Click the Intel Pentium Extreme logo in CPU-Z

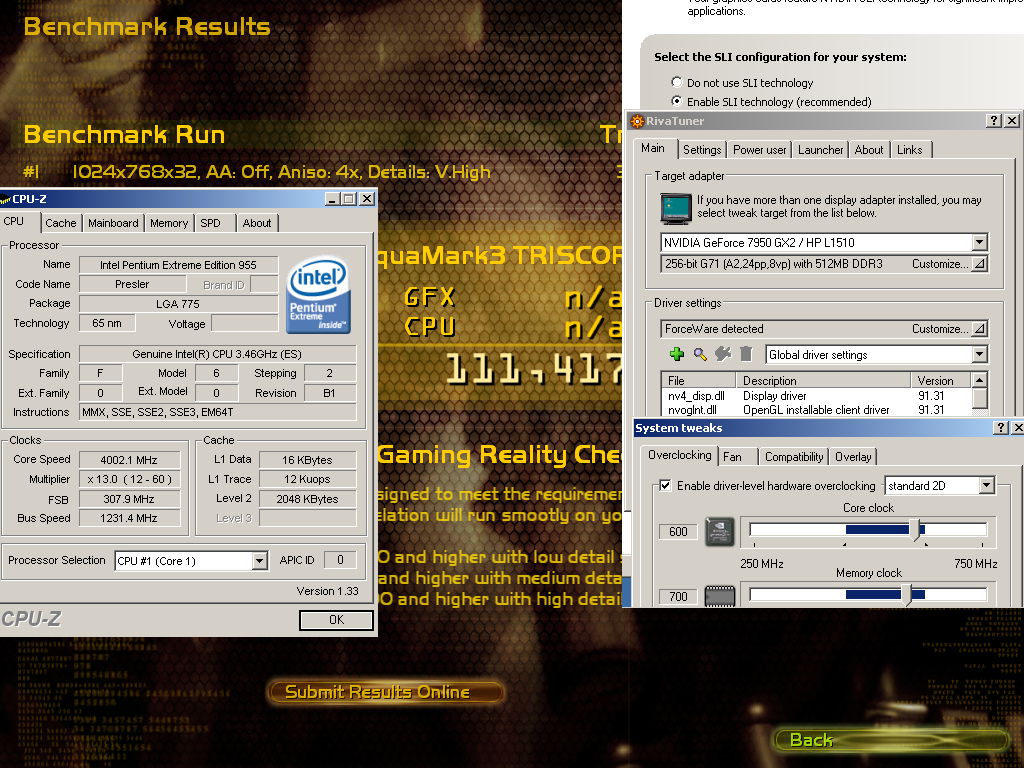click(x=318, y=295)
